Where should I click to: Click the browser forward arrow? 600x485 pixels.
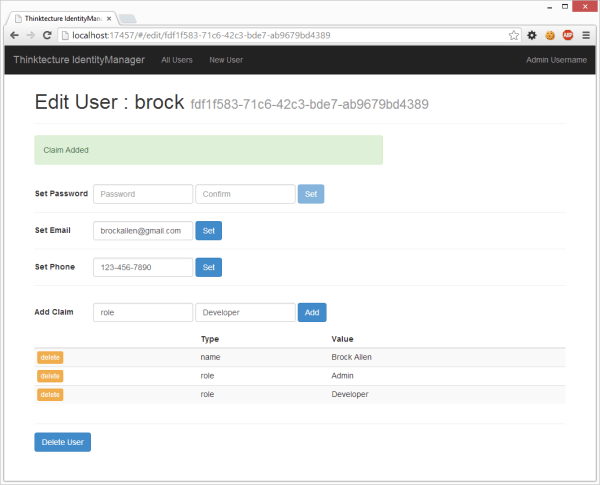(x=31, y=34)
